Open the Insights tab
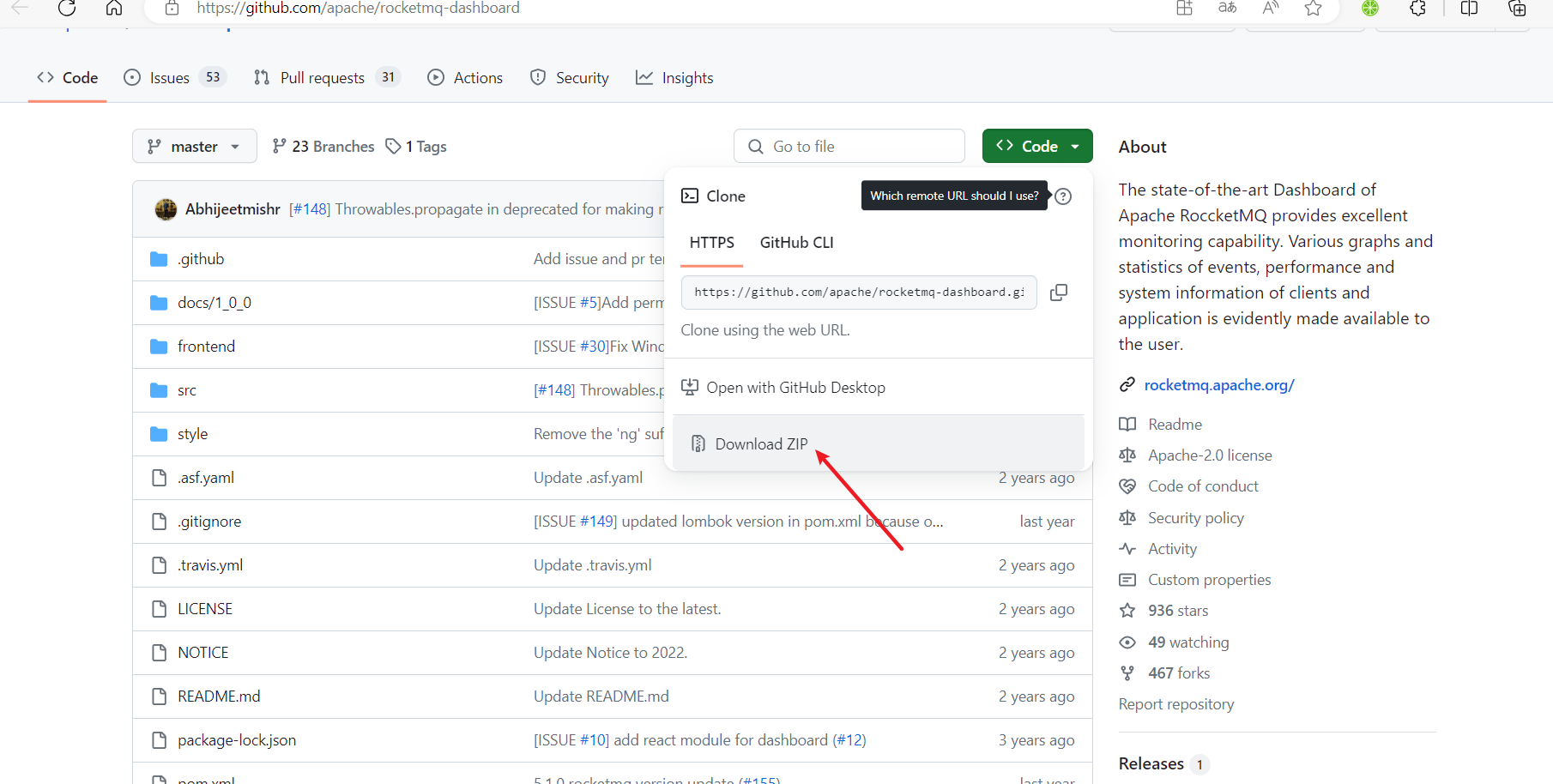 pyautogui.click(x=674, y=78)
